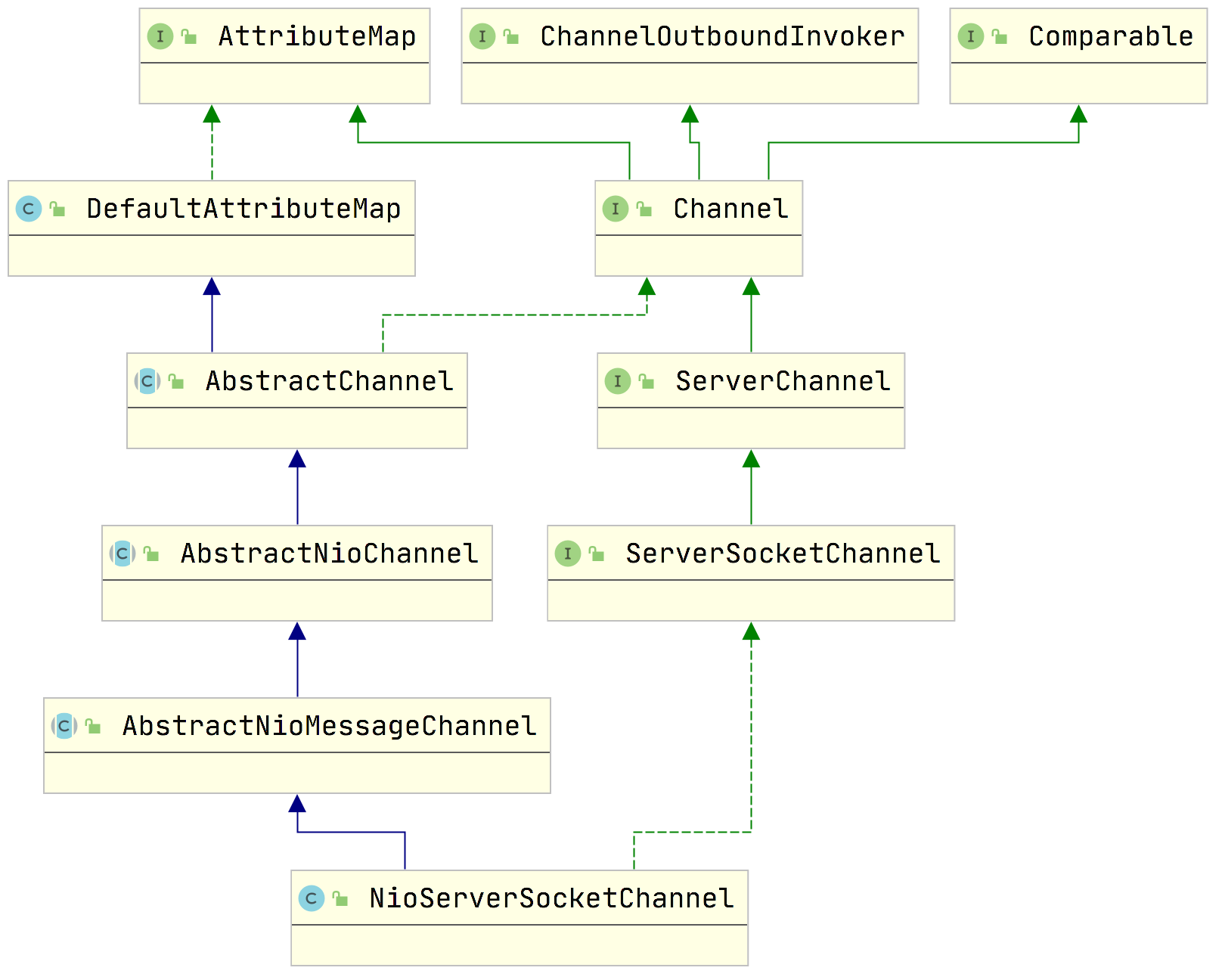Click the public lock icon of ServerSocketChannel
The height and width of the screenshot is (980, 1222).
pyautogui.click(x=597, y=554)
